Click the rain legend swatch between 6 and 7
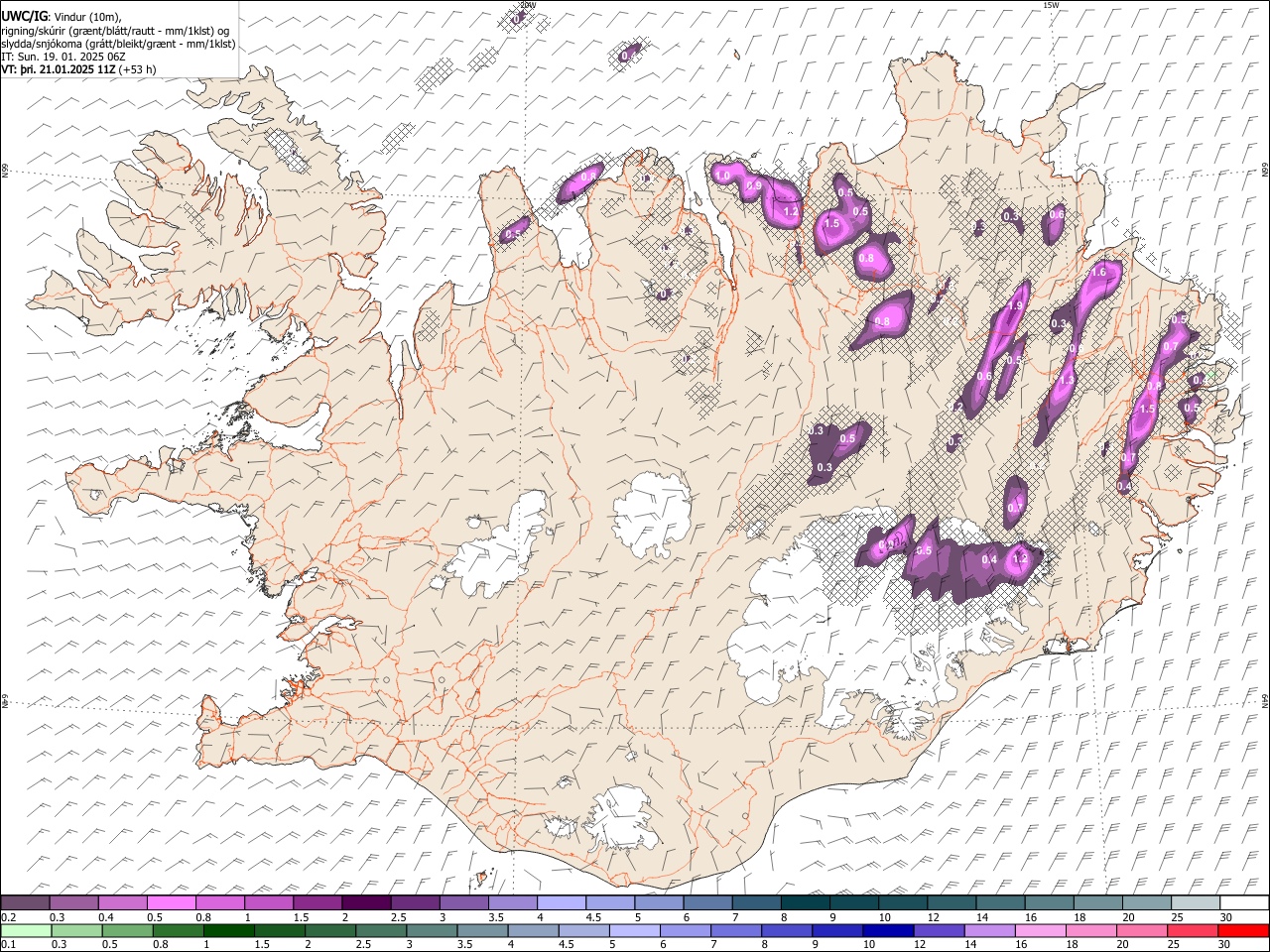 click(684, 930)
